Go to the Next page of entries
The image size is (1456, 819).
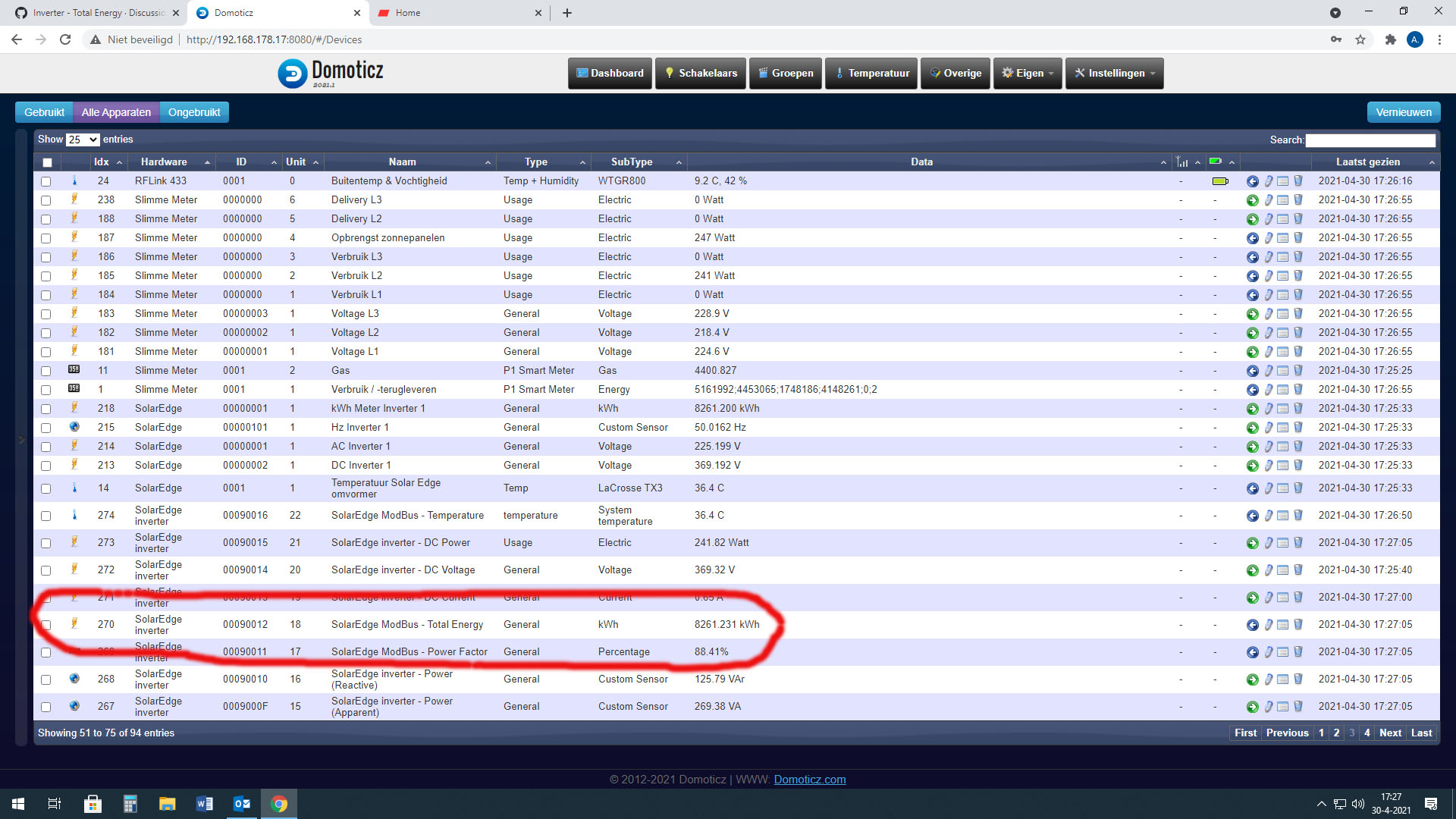[x=1390, y=733]
